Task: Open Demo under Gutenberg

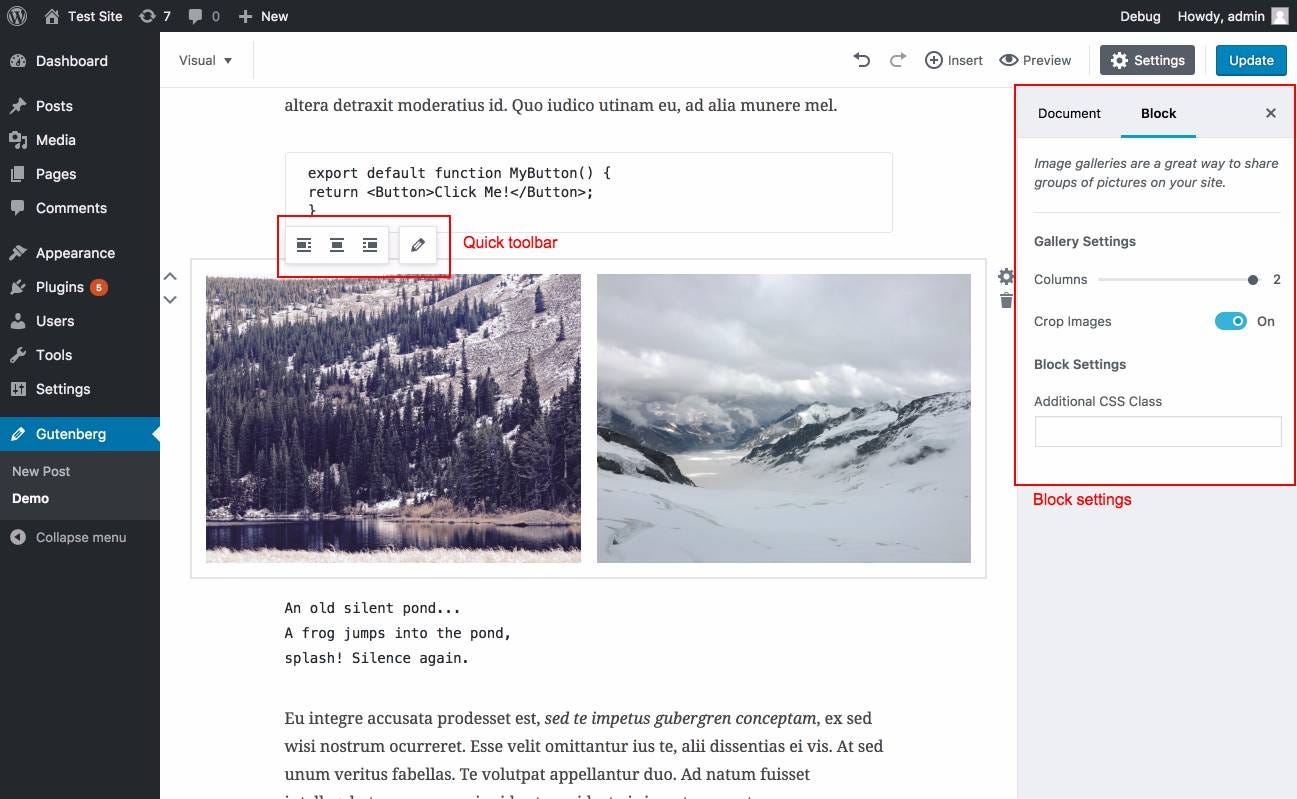Action: [30, 498]
